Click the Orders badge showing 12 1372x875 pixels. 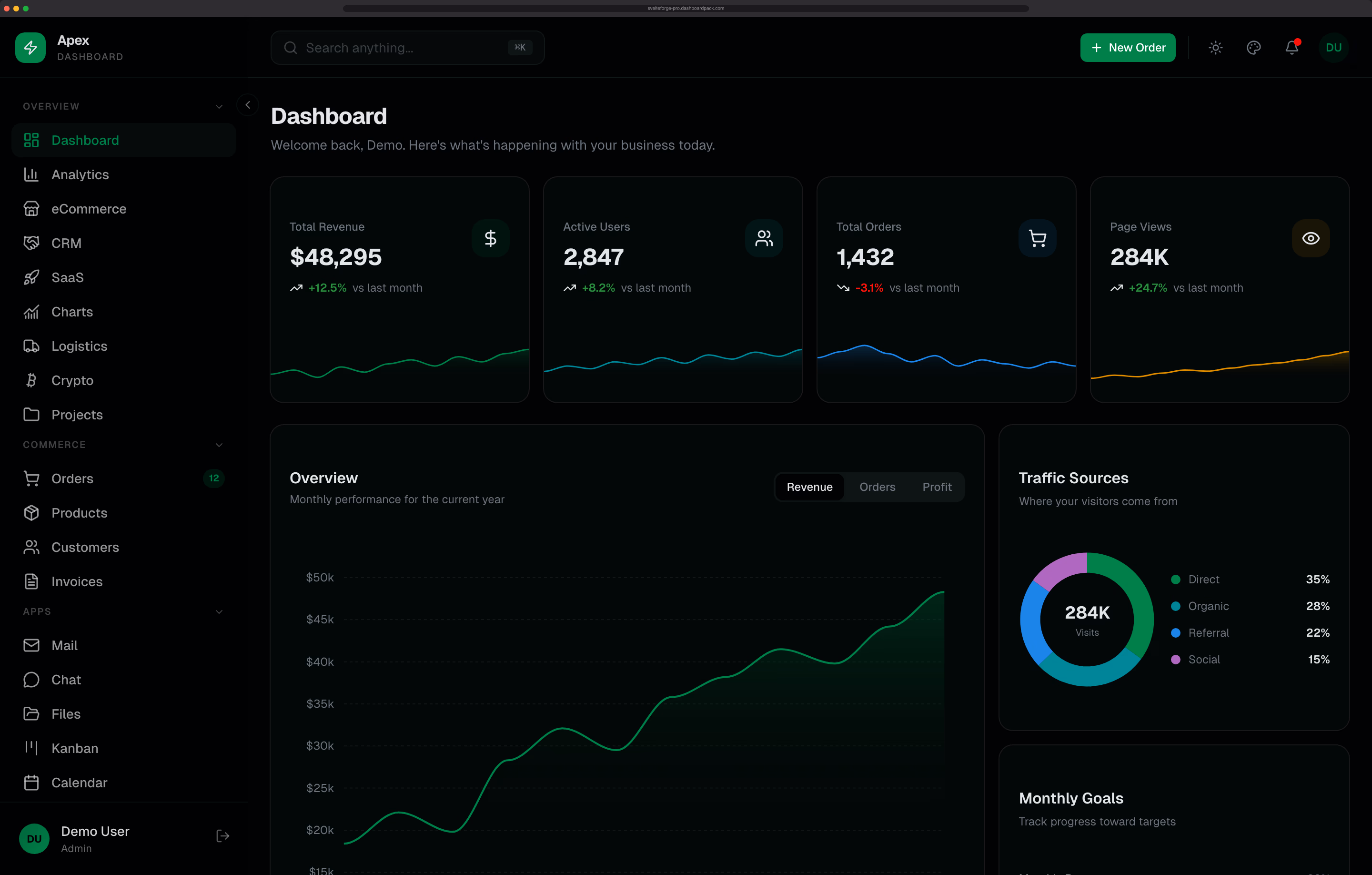click(214, 478)
